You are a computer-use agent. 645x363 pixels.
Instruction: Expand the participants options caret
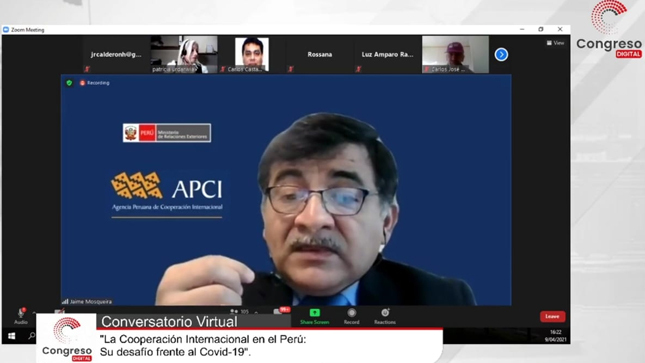pos(256,312)
